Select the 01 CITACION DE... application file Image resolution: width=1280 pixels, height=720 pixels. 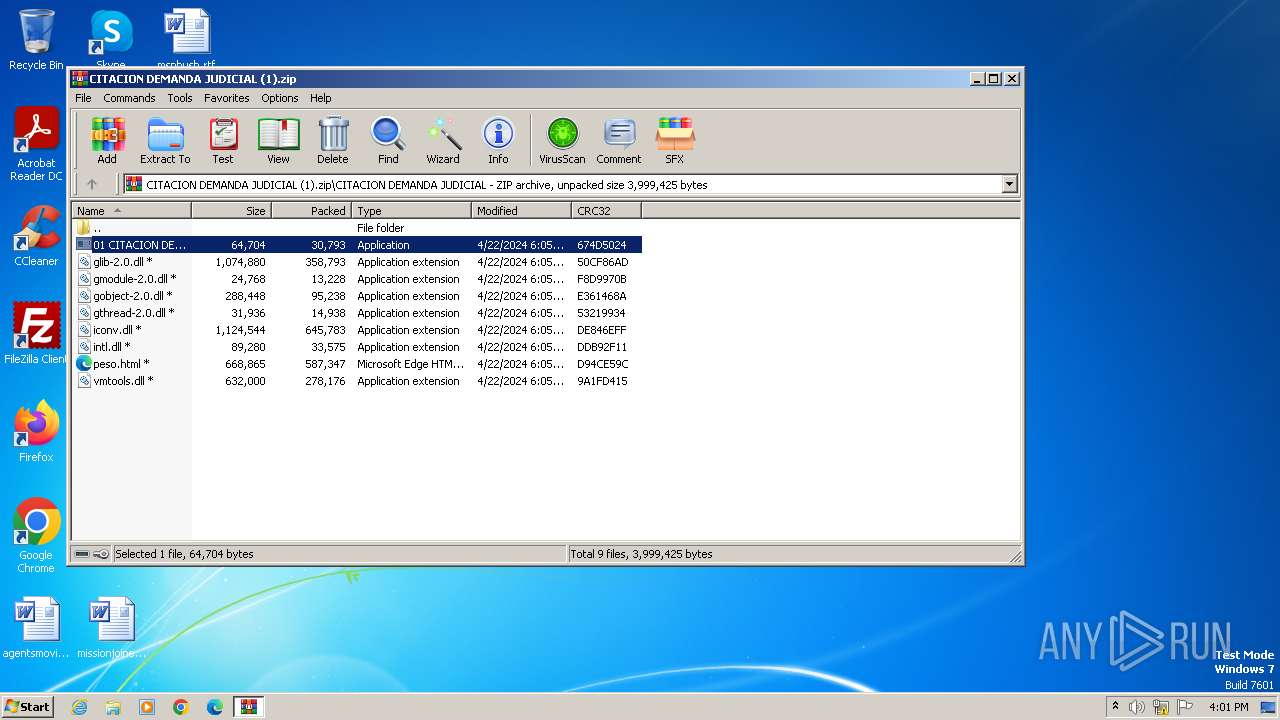(x=357, y=245)
